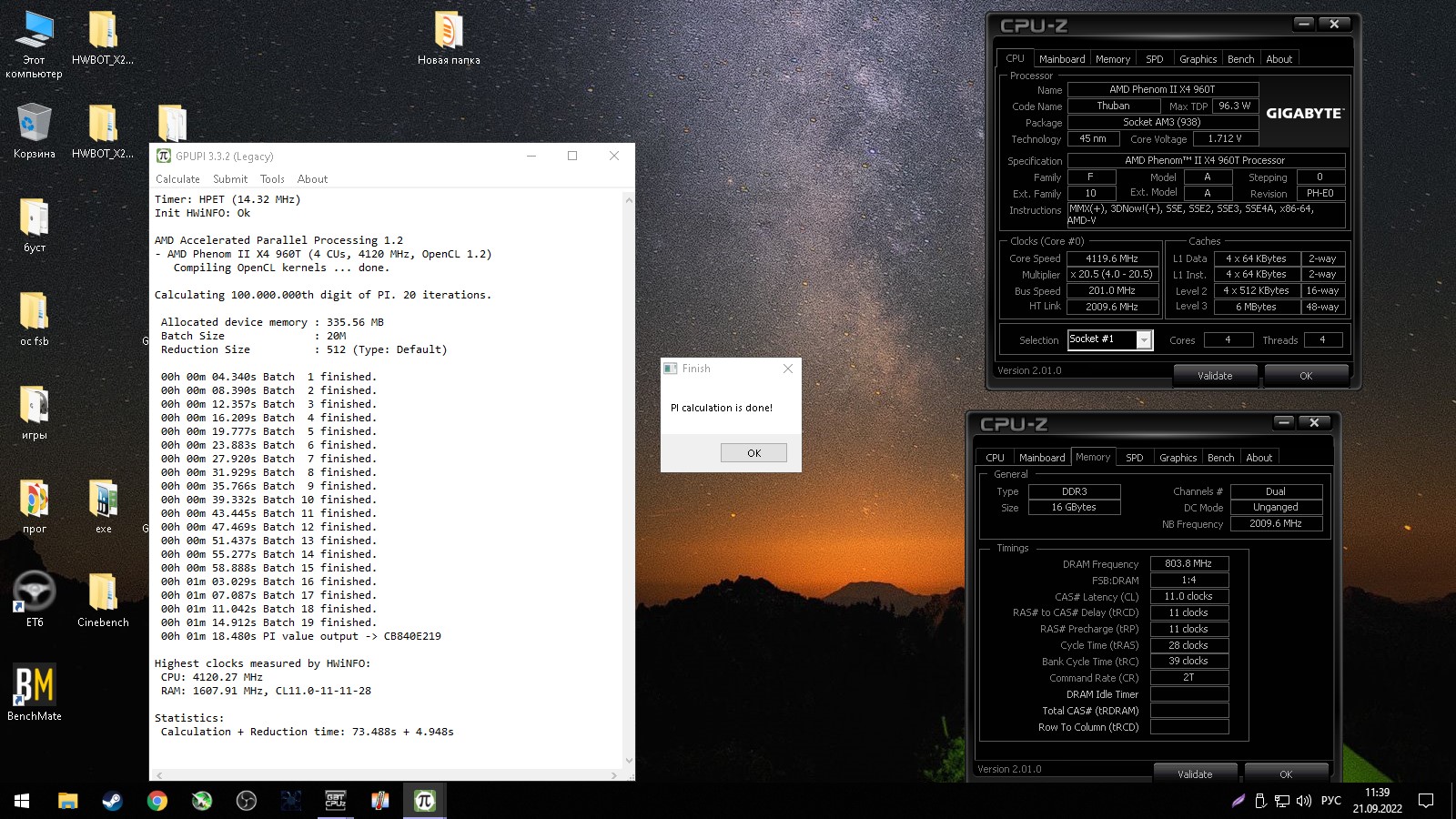
Task: Launch Steam from the taskbar
Action: pyautogui.click(x=112, y=801)
